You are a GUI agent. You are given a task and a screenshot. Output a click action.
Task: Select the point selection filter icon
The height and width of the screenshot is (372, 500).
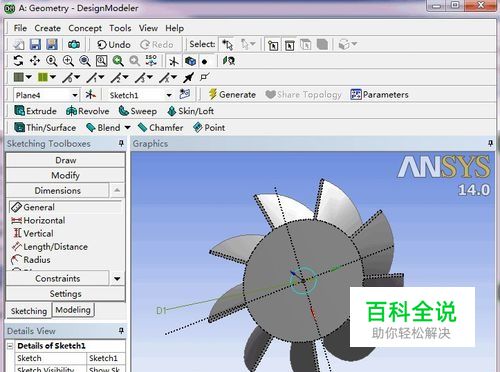[273, 45]
